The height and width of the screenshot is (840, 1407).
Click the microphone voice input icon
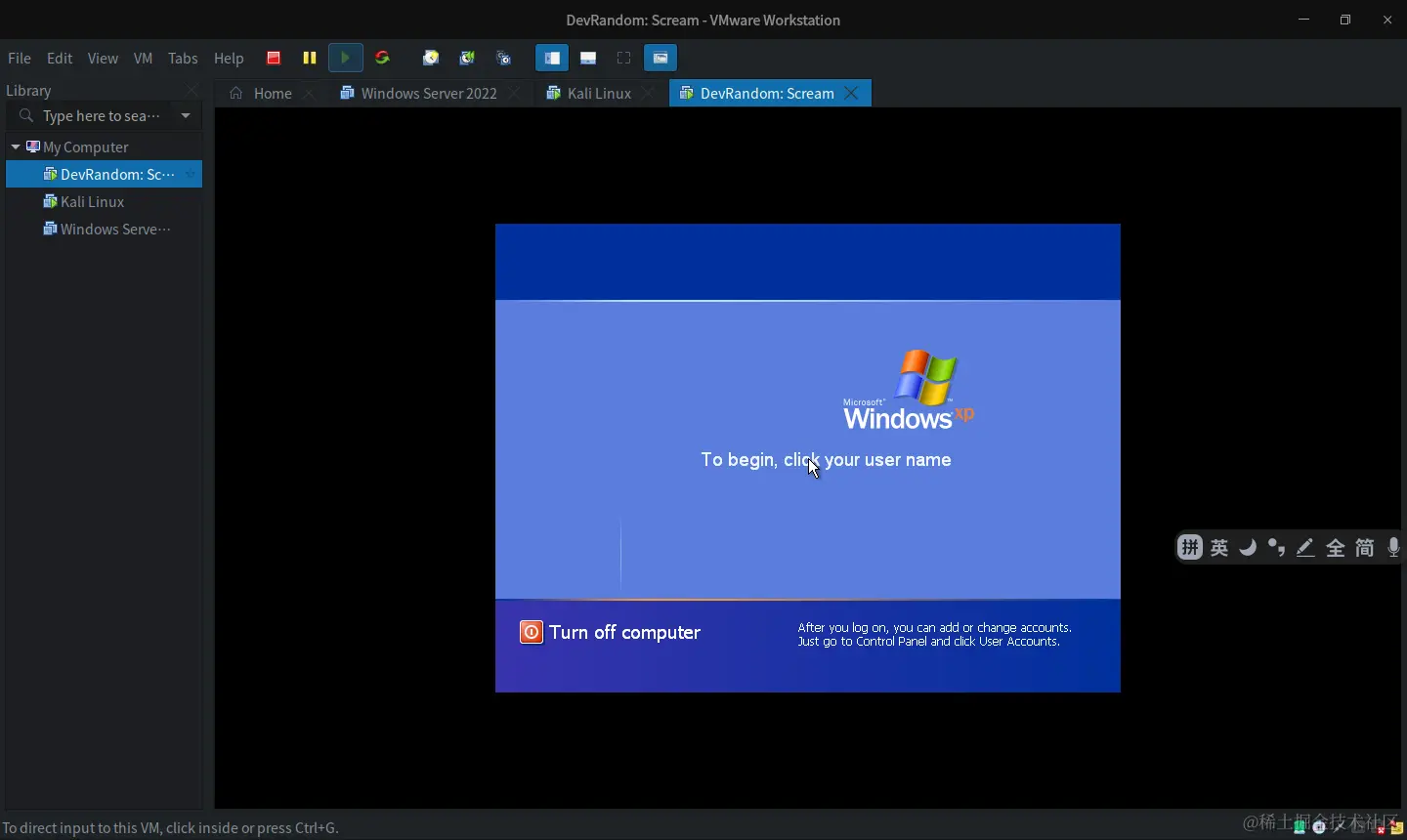(1394, 548)
